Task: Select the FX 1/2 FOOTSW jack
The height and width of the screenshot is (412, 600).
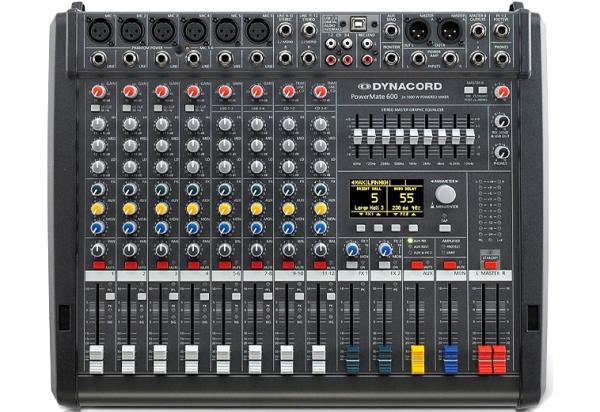Action: (502, 30)
